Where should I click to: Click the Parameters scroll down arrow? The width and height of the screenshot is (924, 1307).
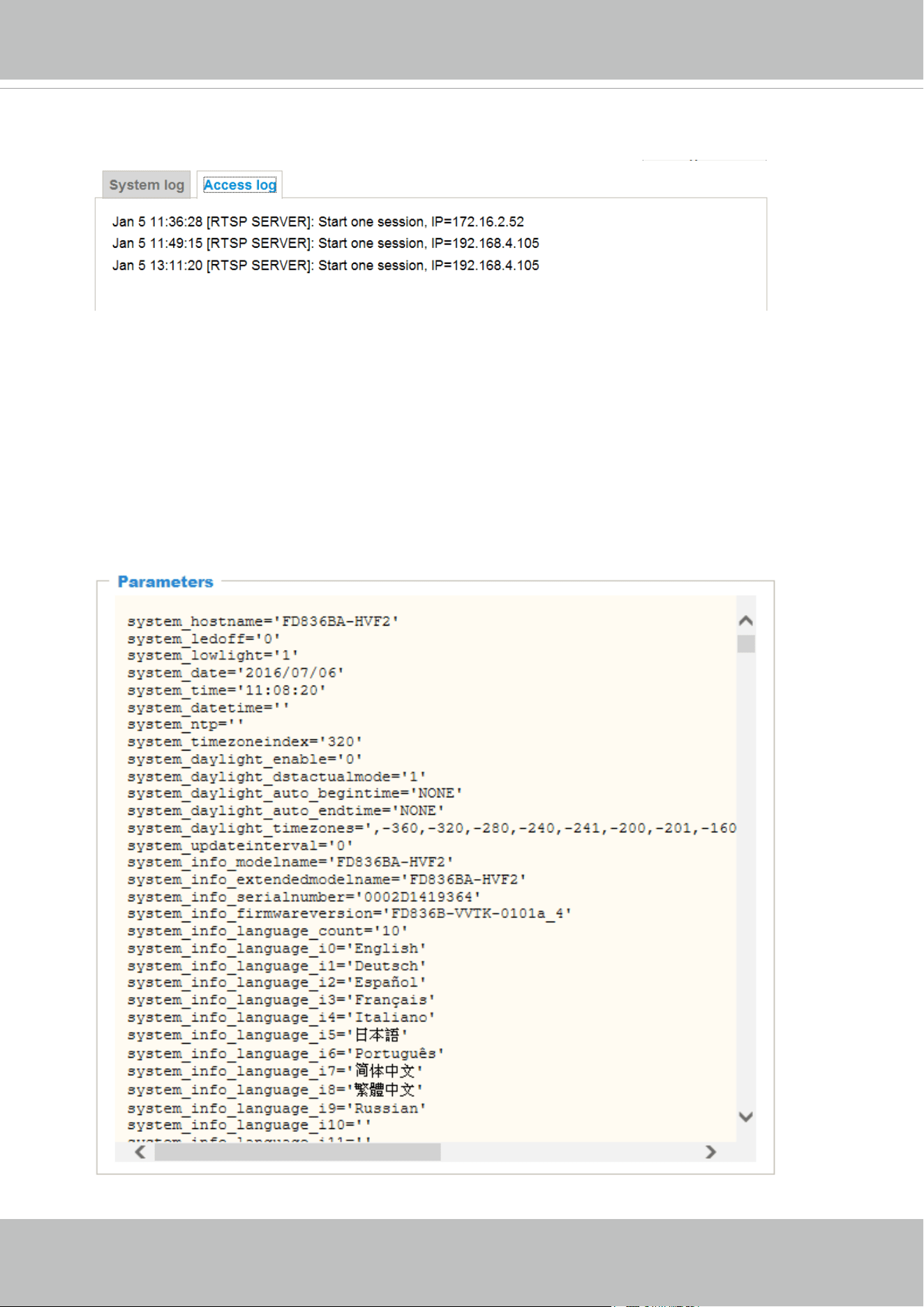tap(746, 1117)
